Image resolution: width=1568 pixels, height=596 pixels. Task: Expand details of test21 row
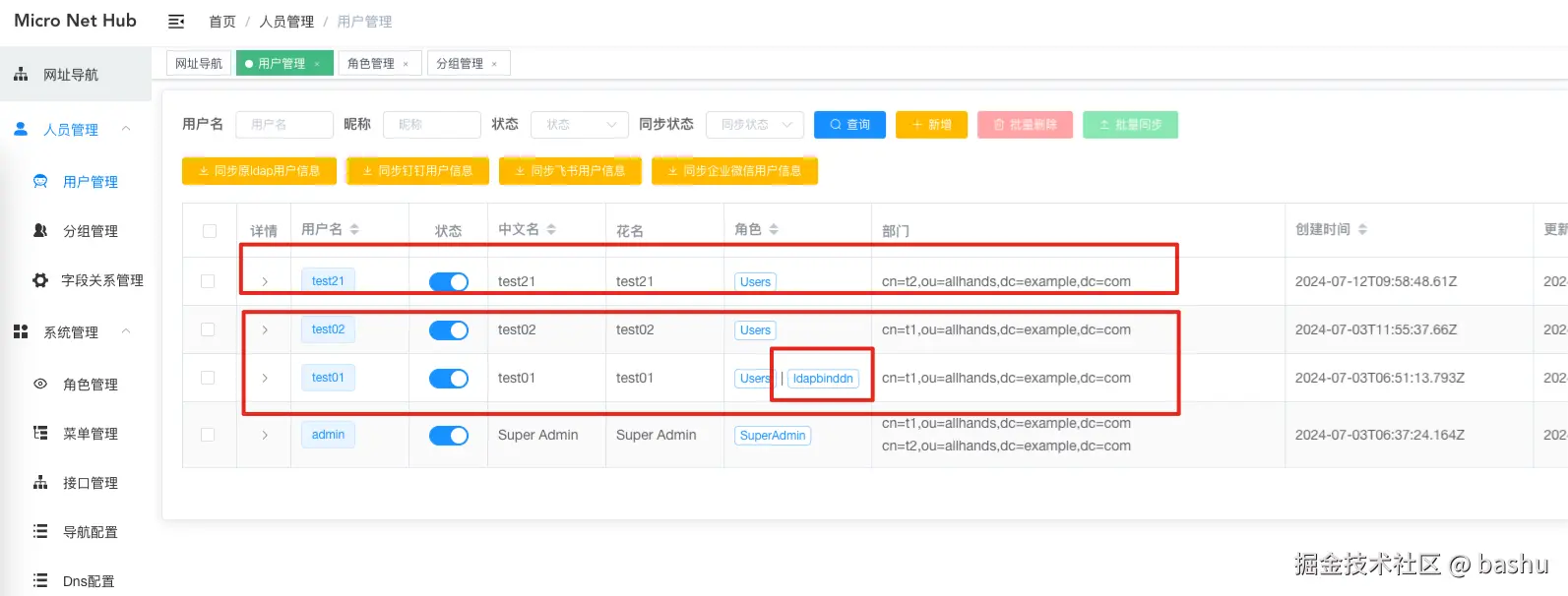pyautogui.click(x=265, y=281)
